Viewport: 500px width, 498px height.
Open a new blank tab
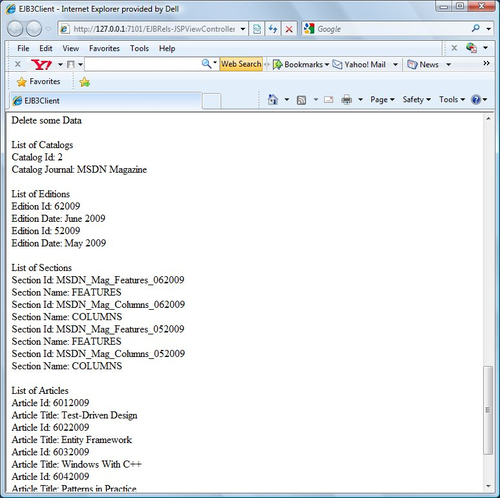coord(211,101)
